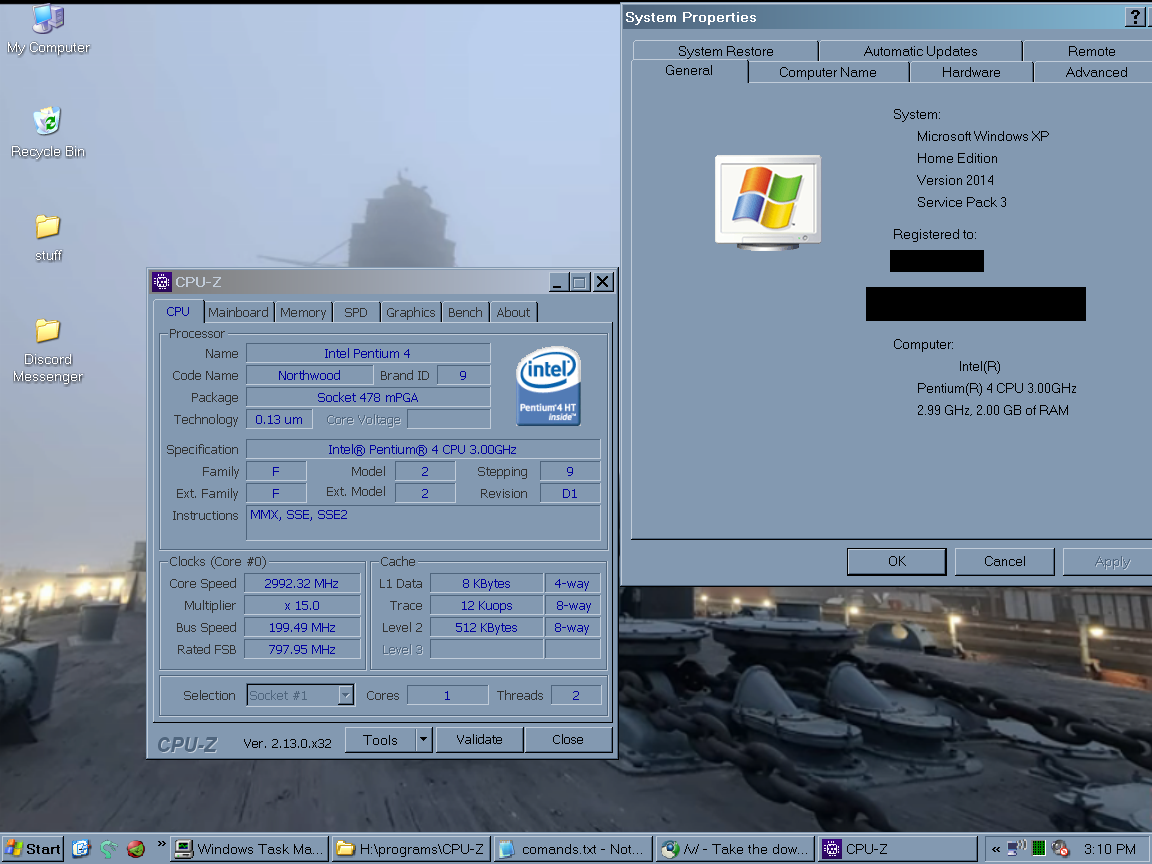The image size is (1152, 864).
Task: Switch to Windows Task Manager taskbar button
Action: 250,849
